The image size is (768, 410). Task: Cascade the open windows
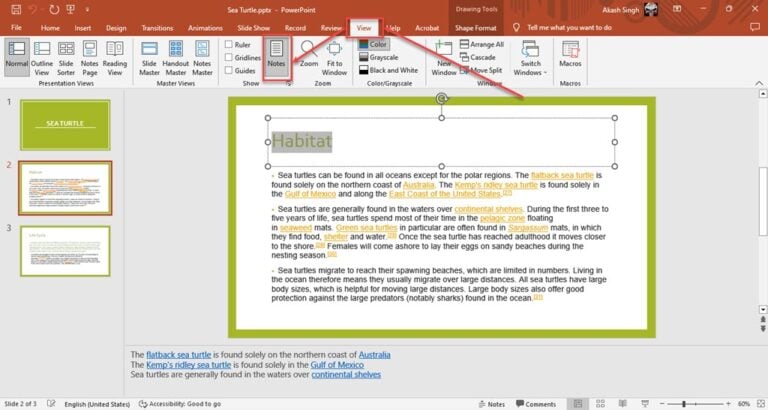click(478, 57)
